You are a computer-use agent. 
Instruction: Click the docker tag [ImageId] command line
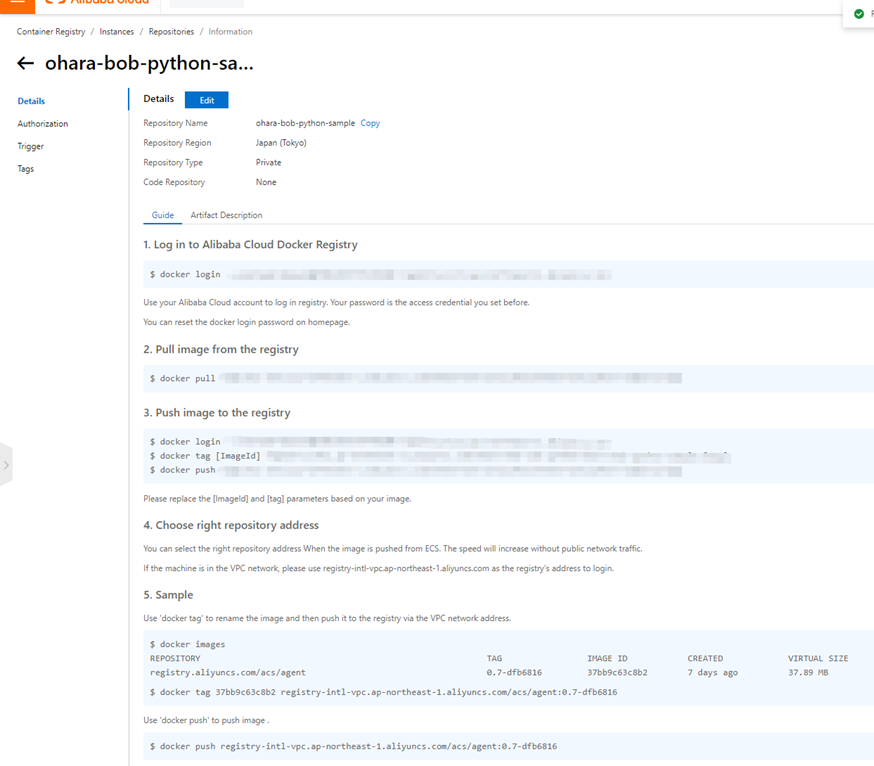pos(440,456)
